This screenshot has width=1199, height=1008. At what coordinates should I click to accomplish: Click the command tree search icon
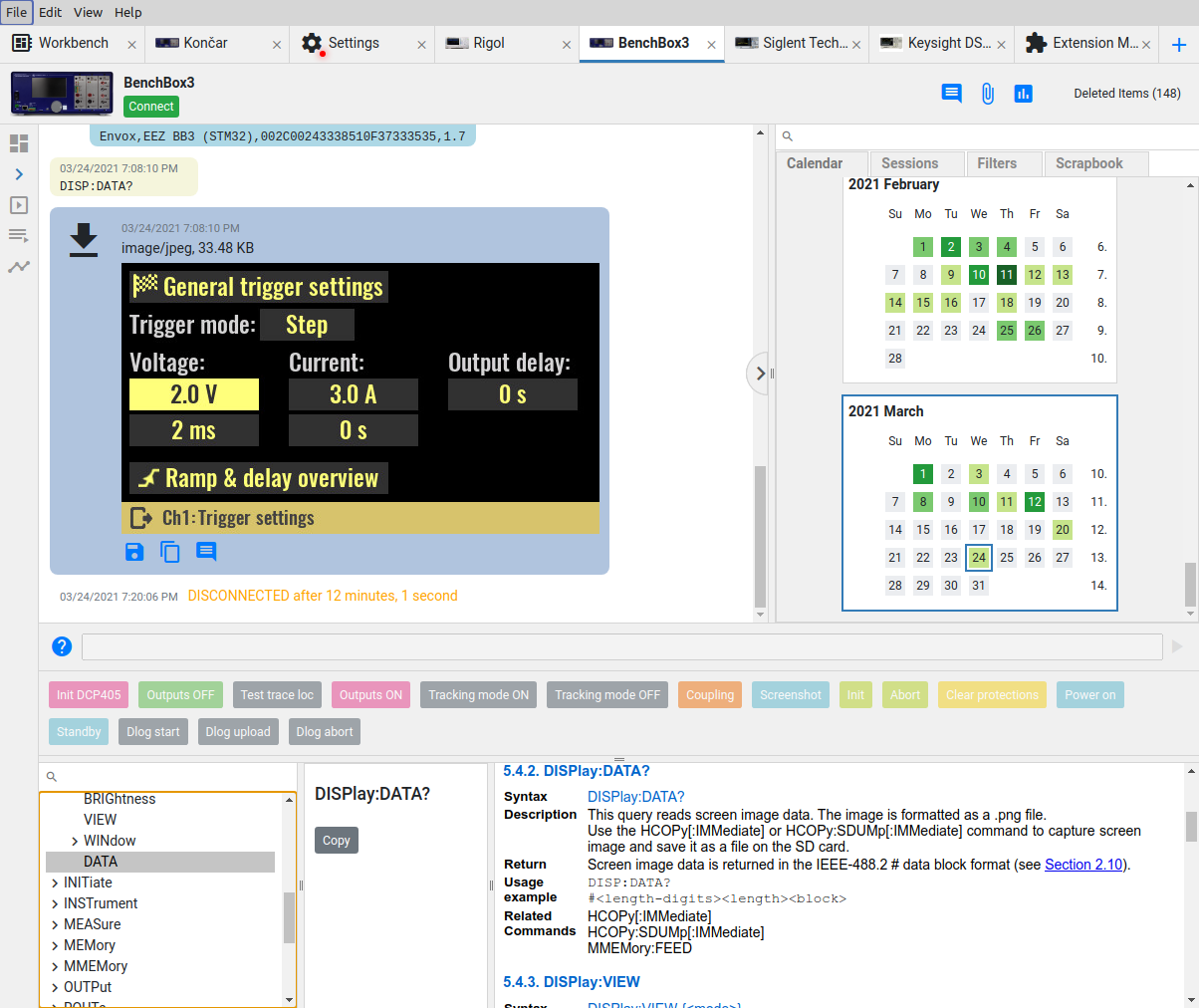tap(52, 777)
